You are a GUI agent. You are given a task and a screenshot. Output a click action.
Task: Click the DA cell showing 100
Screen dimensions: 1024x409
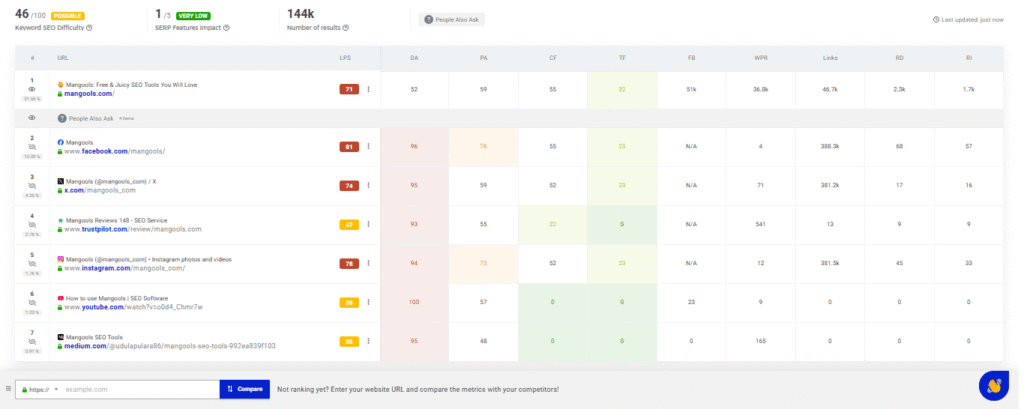coord(414,303)
